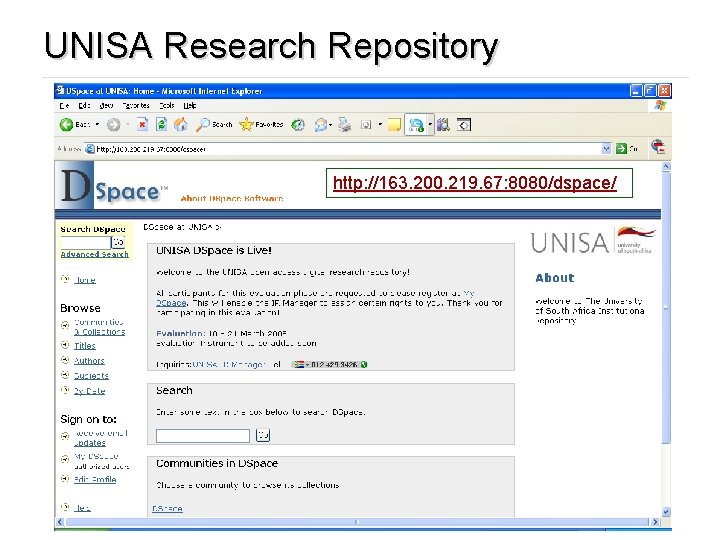Open the Favorites menu
720x540 pixels.
pyautogui.click(x=136, y=106)
